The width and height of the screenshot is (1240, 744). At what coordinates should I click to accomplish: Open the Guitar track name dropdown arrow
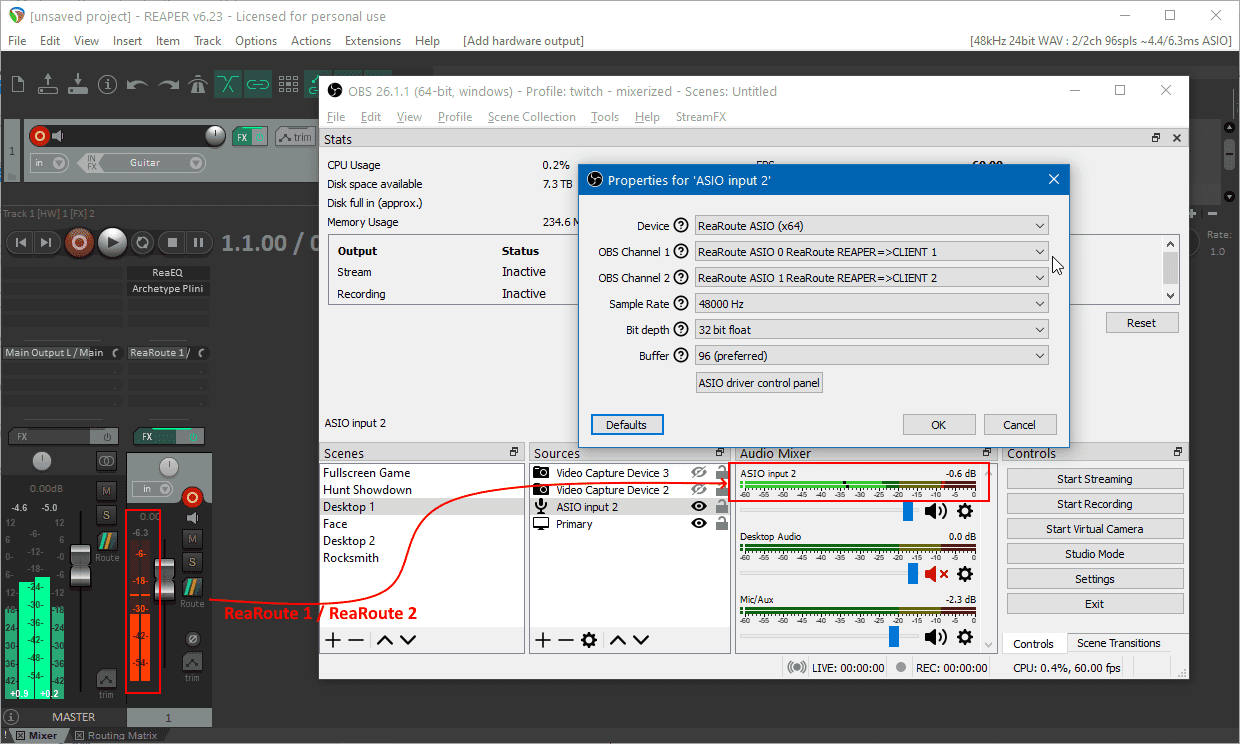pyautogui.click(x=196, y=163)
